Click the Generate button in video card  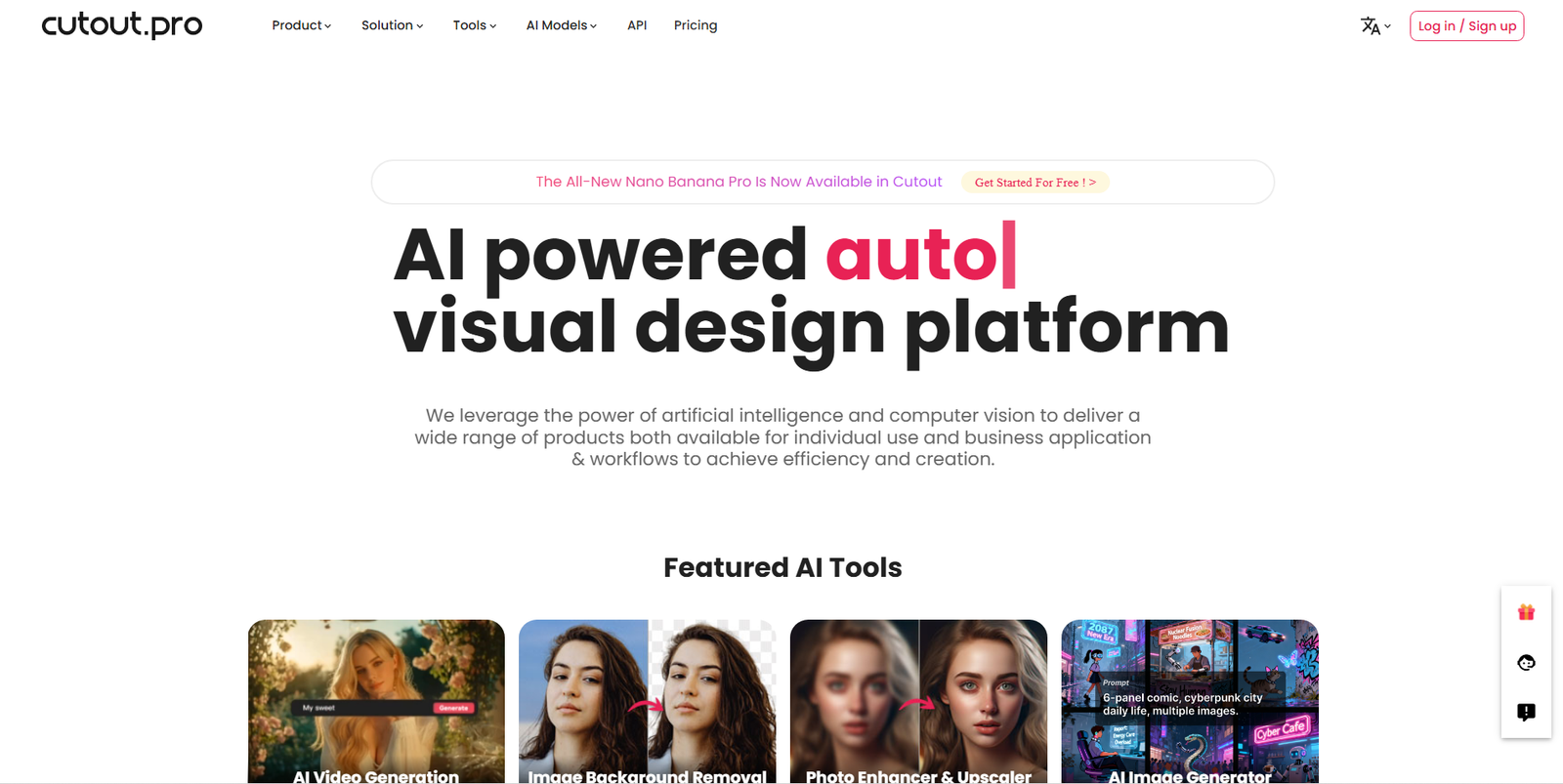click(x=453, y=708)
